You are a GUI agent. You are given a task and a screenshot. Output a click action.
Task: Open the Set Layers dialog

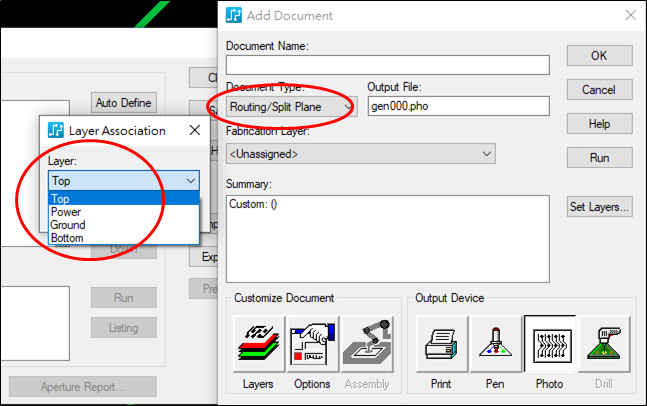[598, 208]
